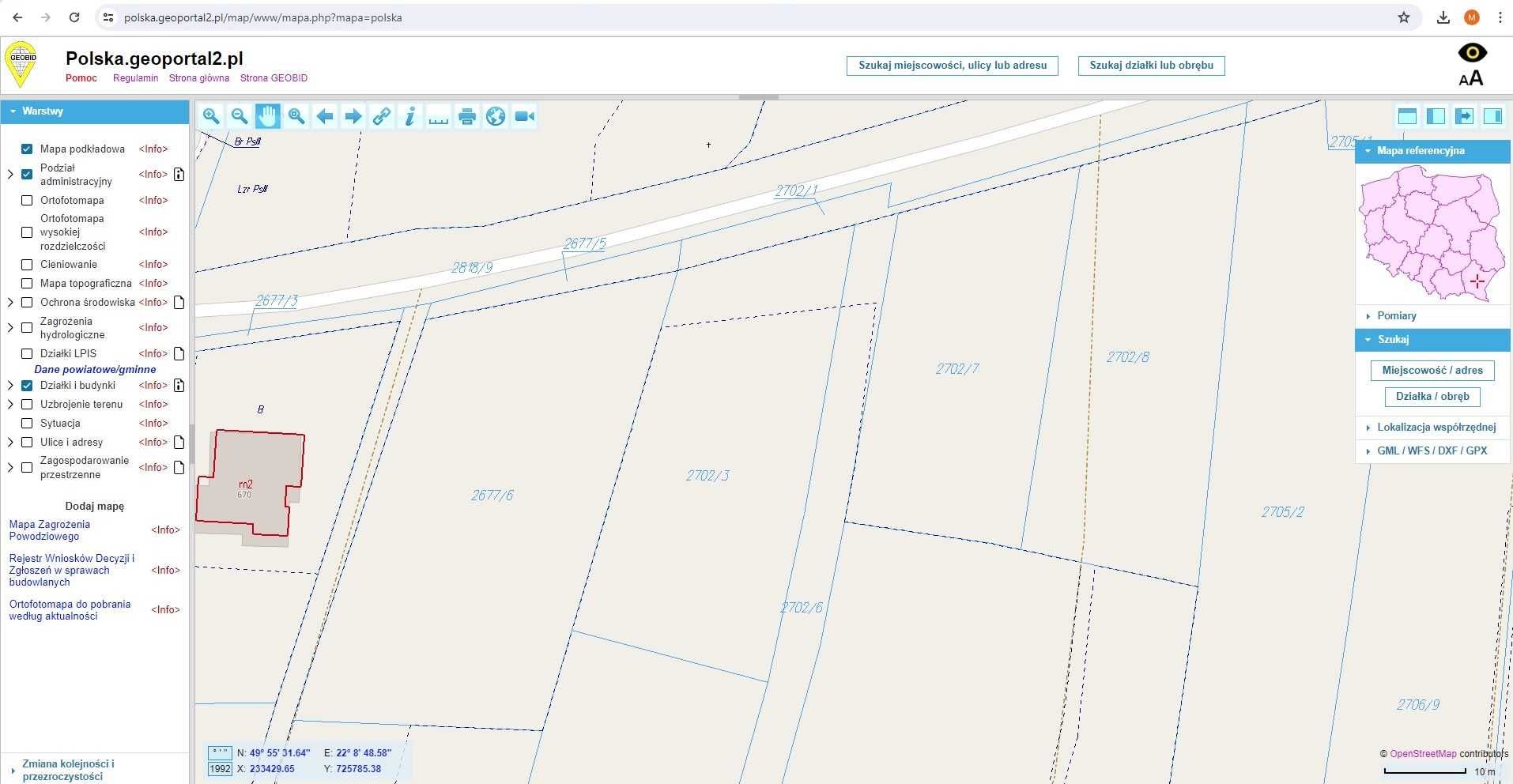Enable Ortofotomapa layer checkbox
Screen dimensions: 1513x784
coord(27,201)
